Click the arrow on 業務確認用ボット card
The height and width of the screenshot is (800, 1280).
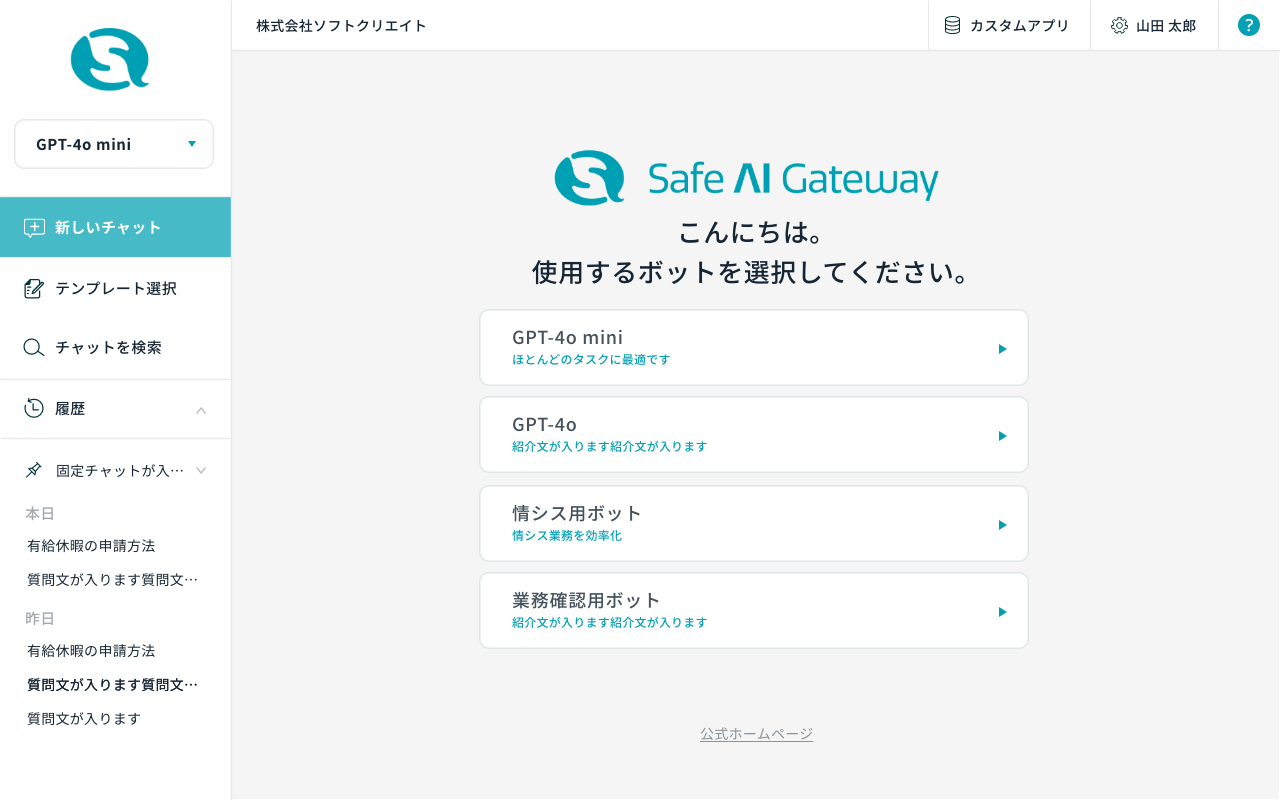[1002, 612]
